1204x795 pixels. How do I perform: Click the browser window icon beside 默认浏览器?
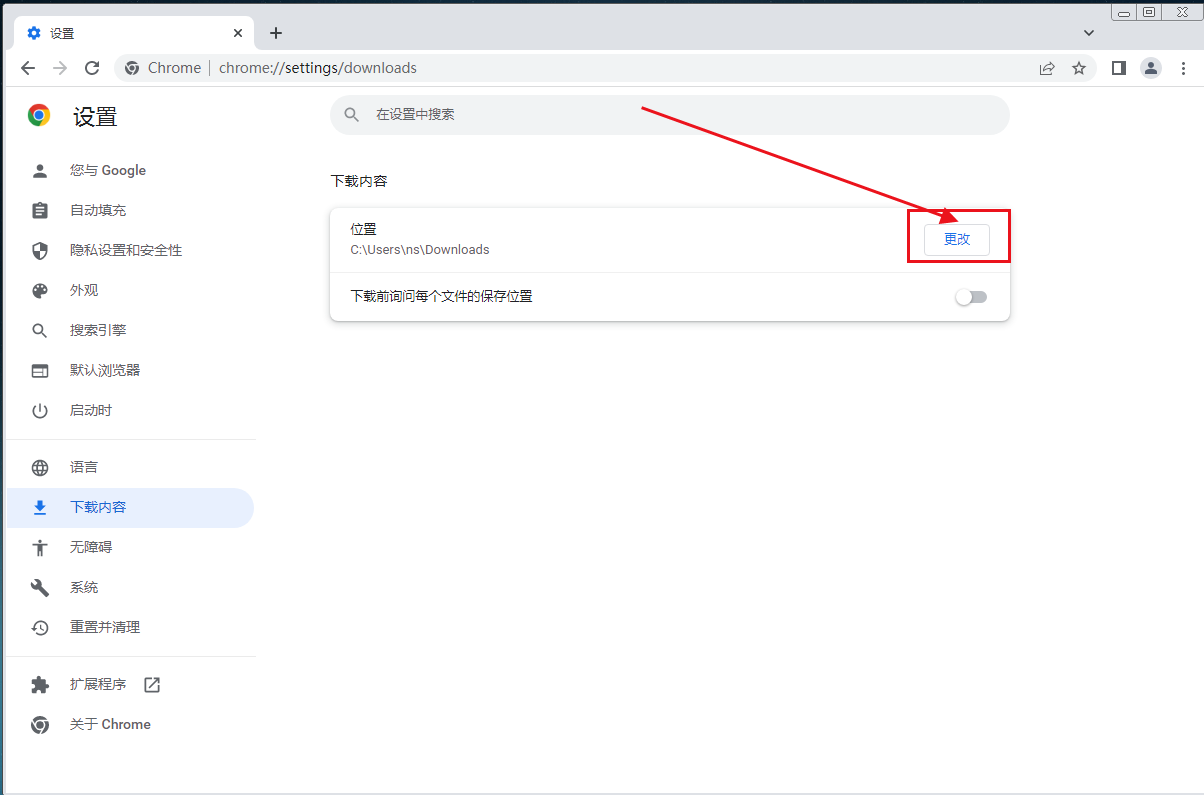click(x=40, y=370)
